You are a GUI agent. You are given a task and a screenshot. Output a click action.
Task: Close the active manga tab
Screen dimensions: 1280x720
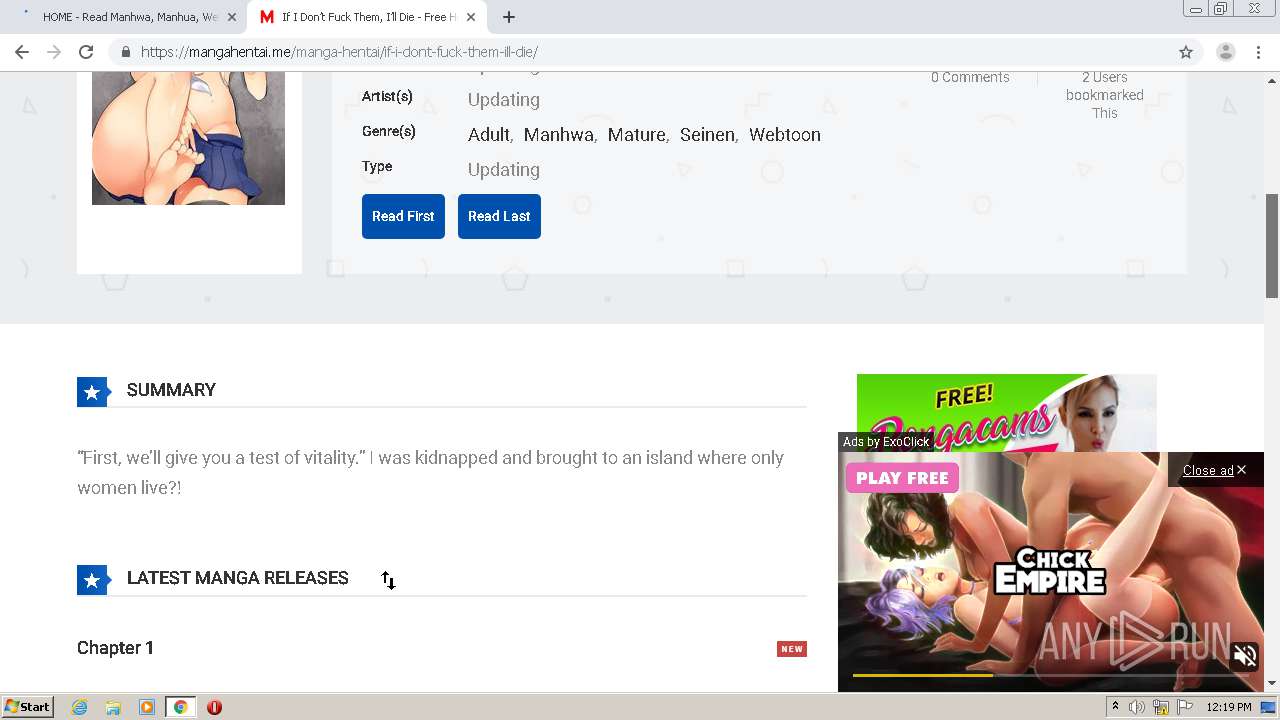(471, 17)
